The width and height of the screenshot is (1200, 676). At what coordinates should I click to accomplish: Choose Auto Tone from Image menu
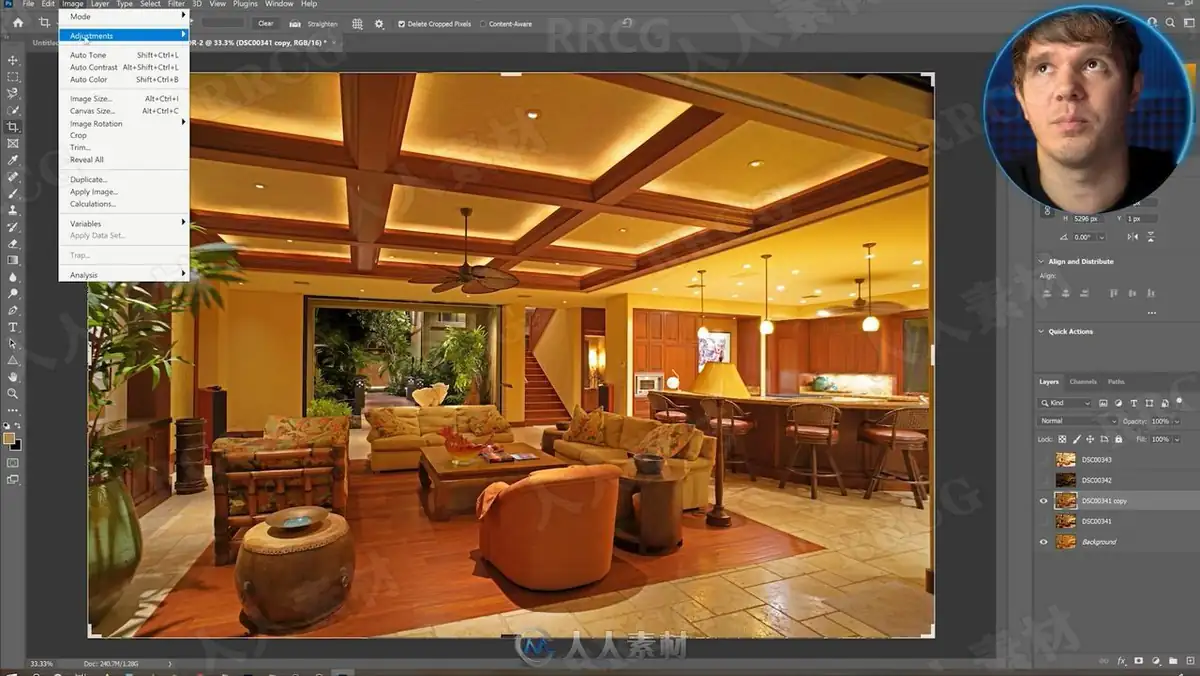[x=124, y=55]
